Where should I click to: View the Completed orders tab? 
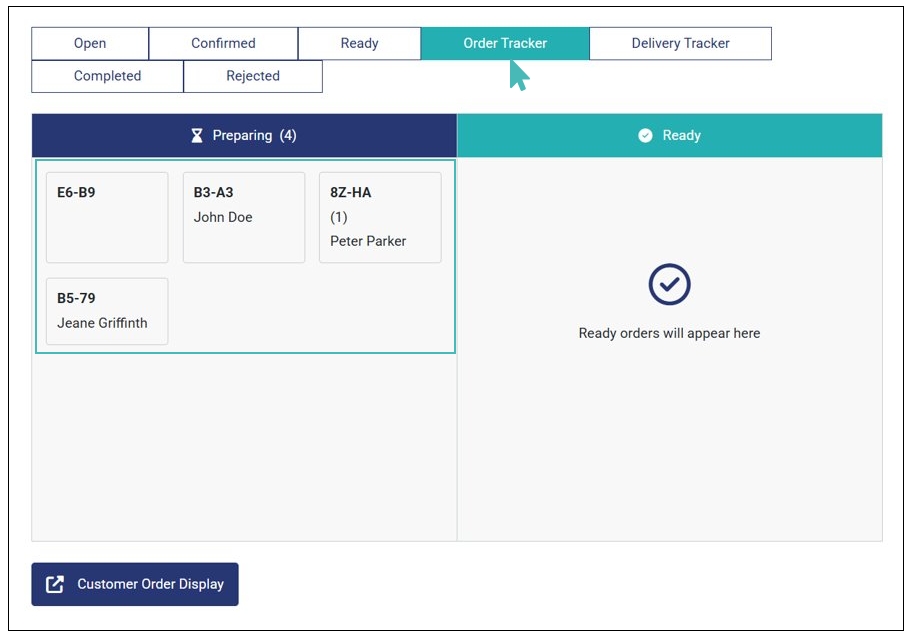click(x=107, y=76)
